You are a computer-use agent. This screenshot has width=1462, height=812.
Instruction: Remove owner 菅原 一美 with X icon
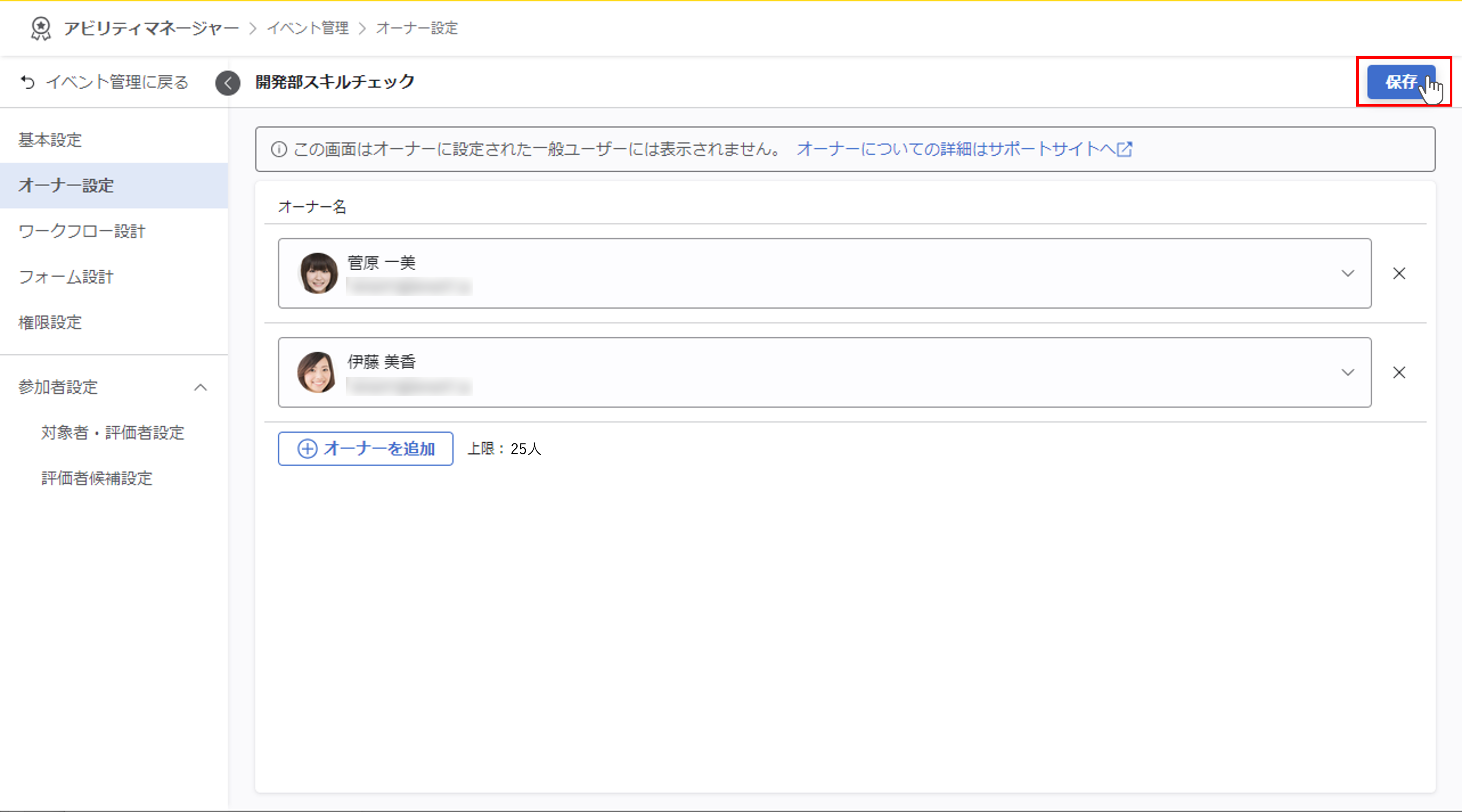[1399, 274]
